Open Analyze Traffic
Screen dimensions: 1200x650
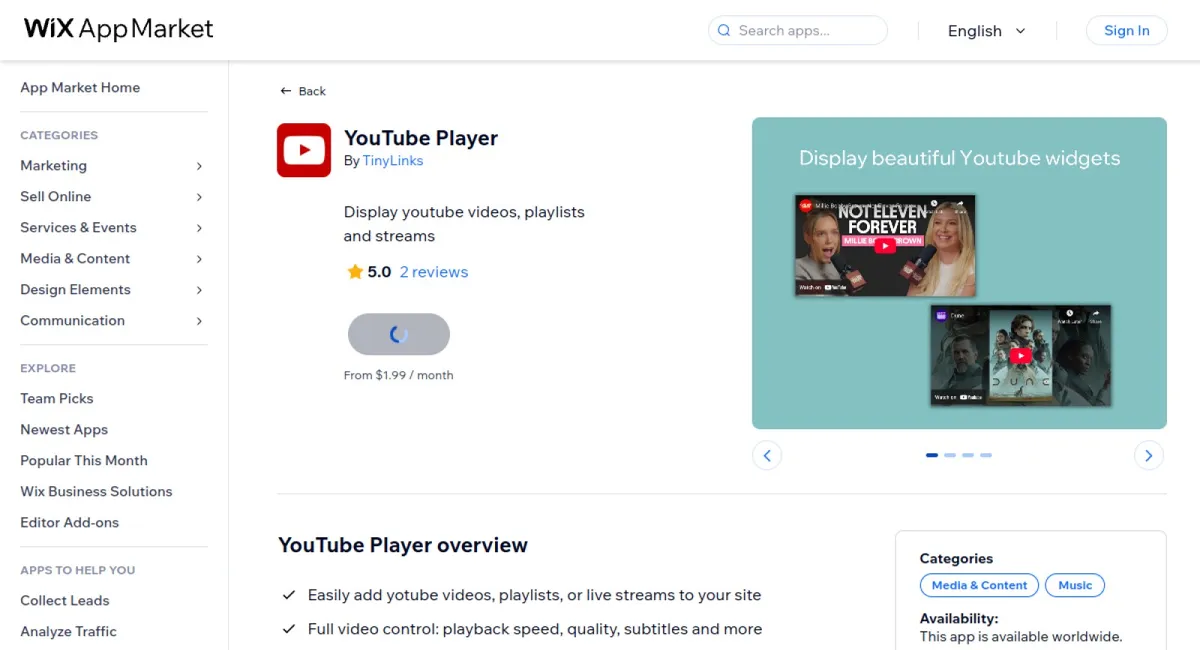68,632
